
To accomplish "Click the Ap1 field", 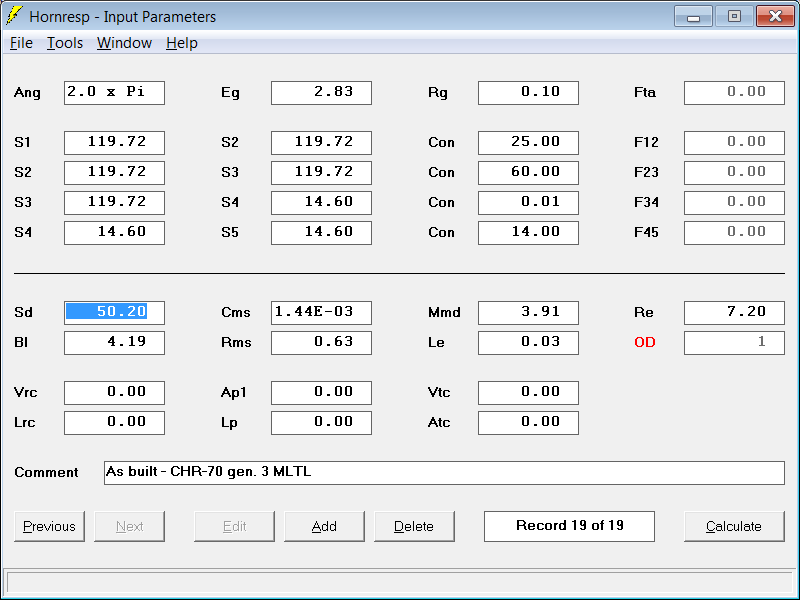I will pos(321,393).
